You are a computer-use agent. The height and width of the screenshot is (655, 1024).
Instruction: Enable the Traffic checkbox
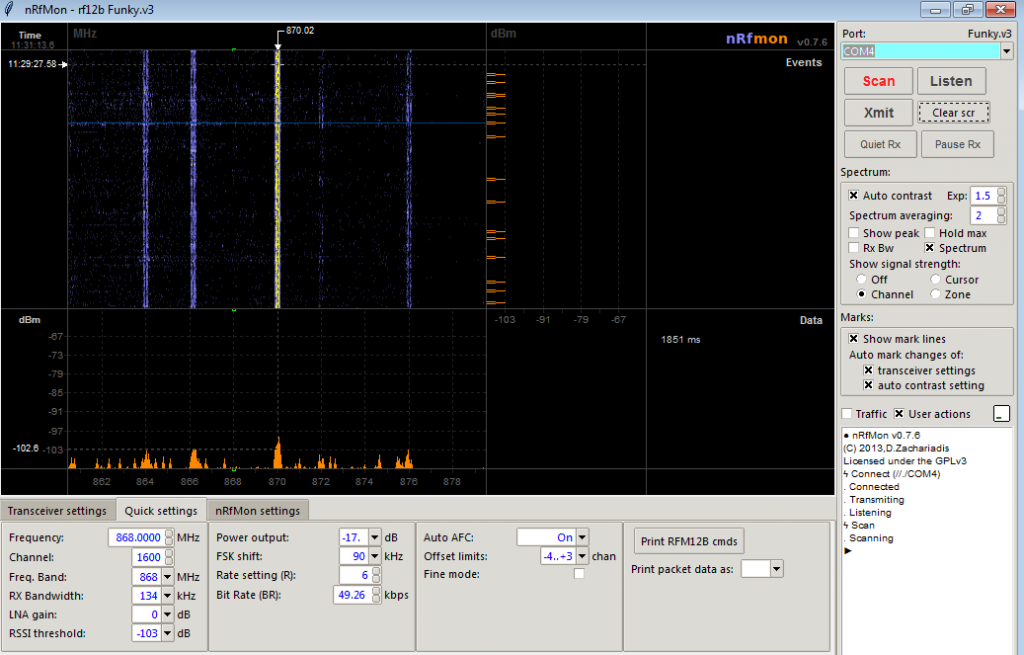pos(847,414)
